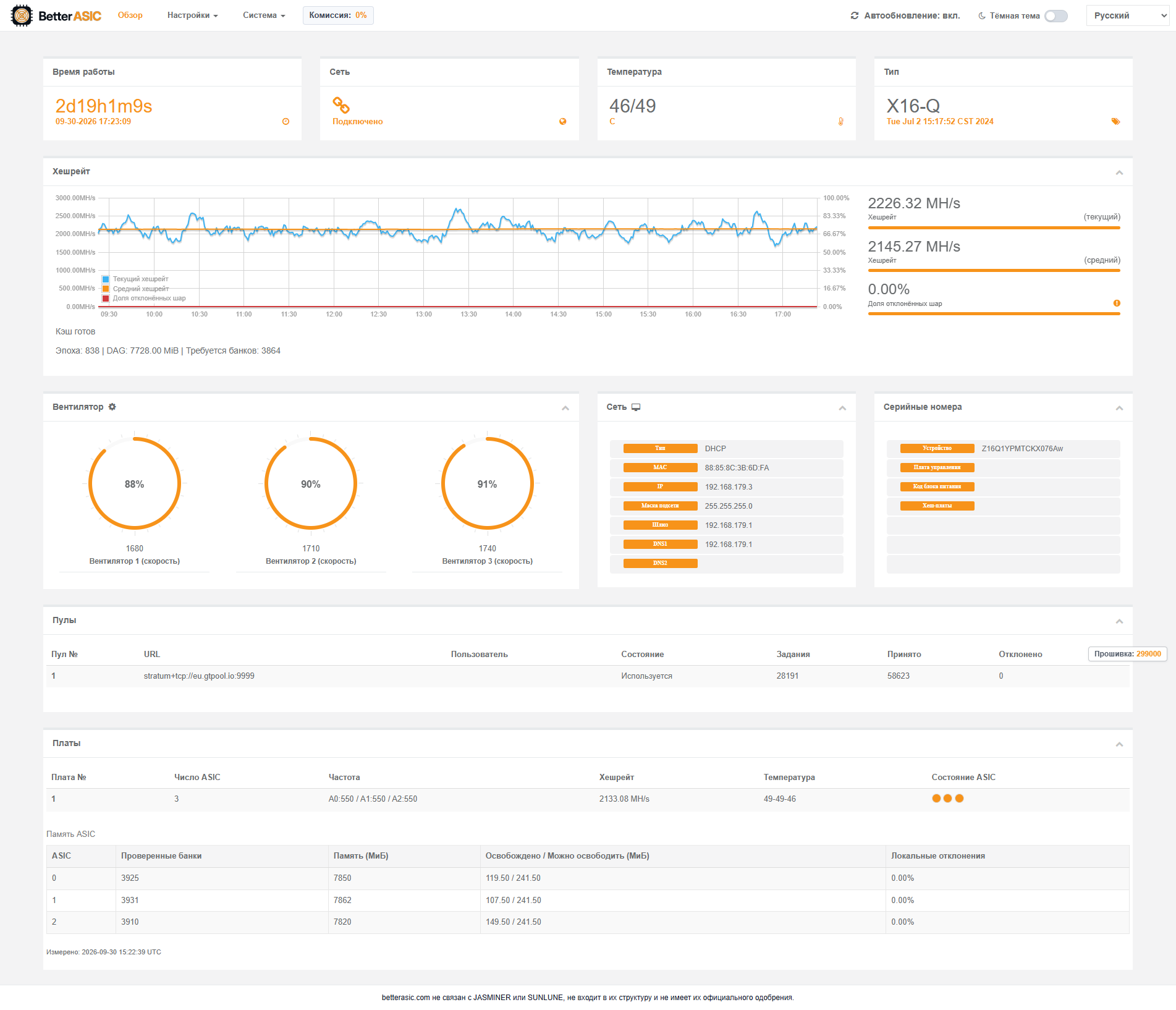1176x1010 pixels.
Task: Click the orange chain link network icon
Action: (x=341, y=105)
